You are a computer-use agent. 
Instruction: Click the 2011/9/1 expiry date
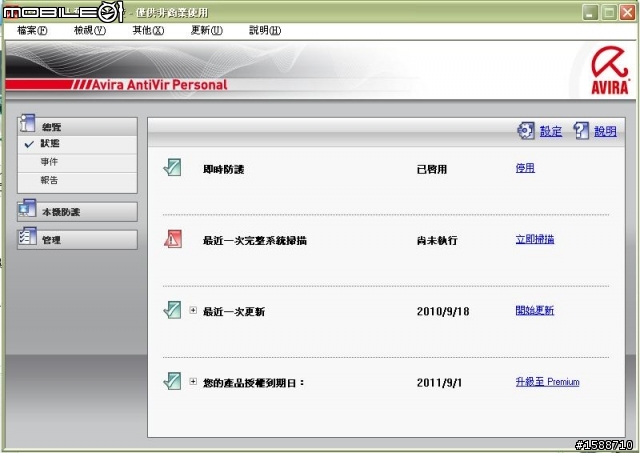coord(439,382)
